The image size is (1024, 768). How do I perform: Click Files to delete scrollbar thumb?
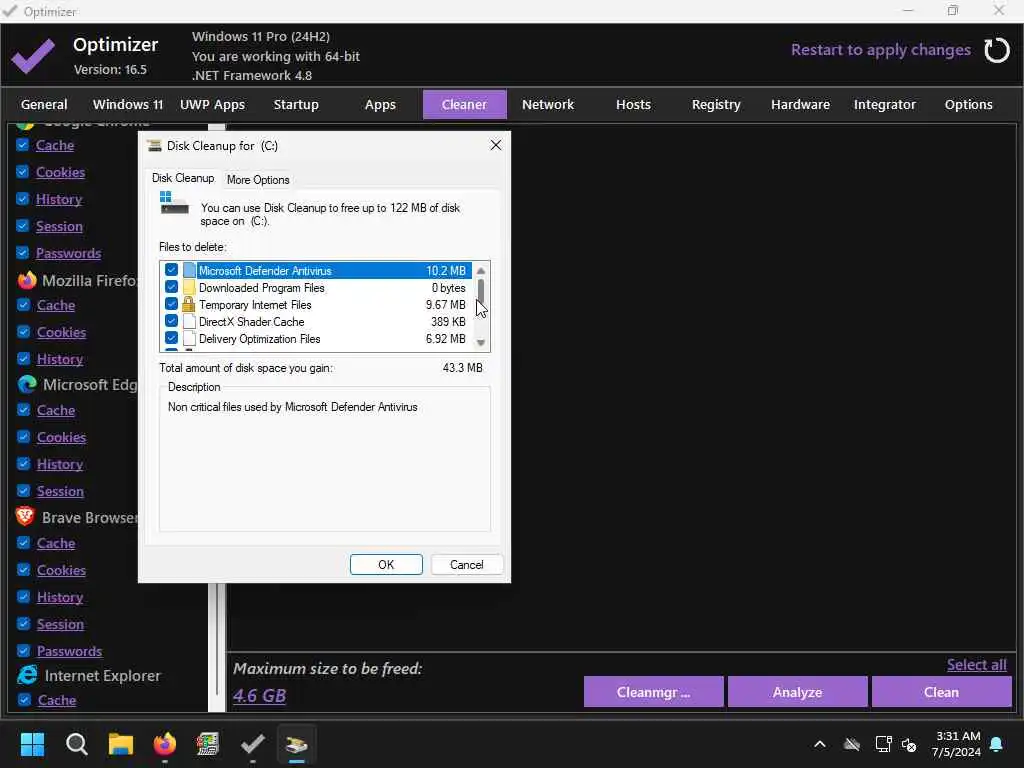tap(481, 291)
